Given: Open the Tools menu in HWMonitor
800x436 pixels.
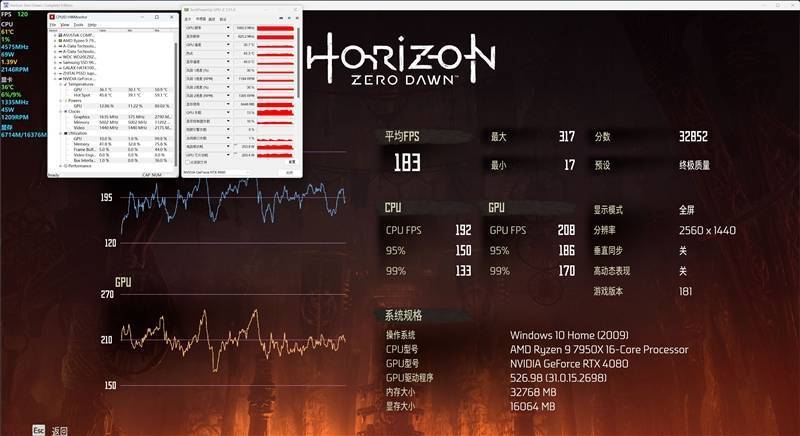Looking at the screenshot, I should pyautogui.click(x=79, y=25).
